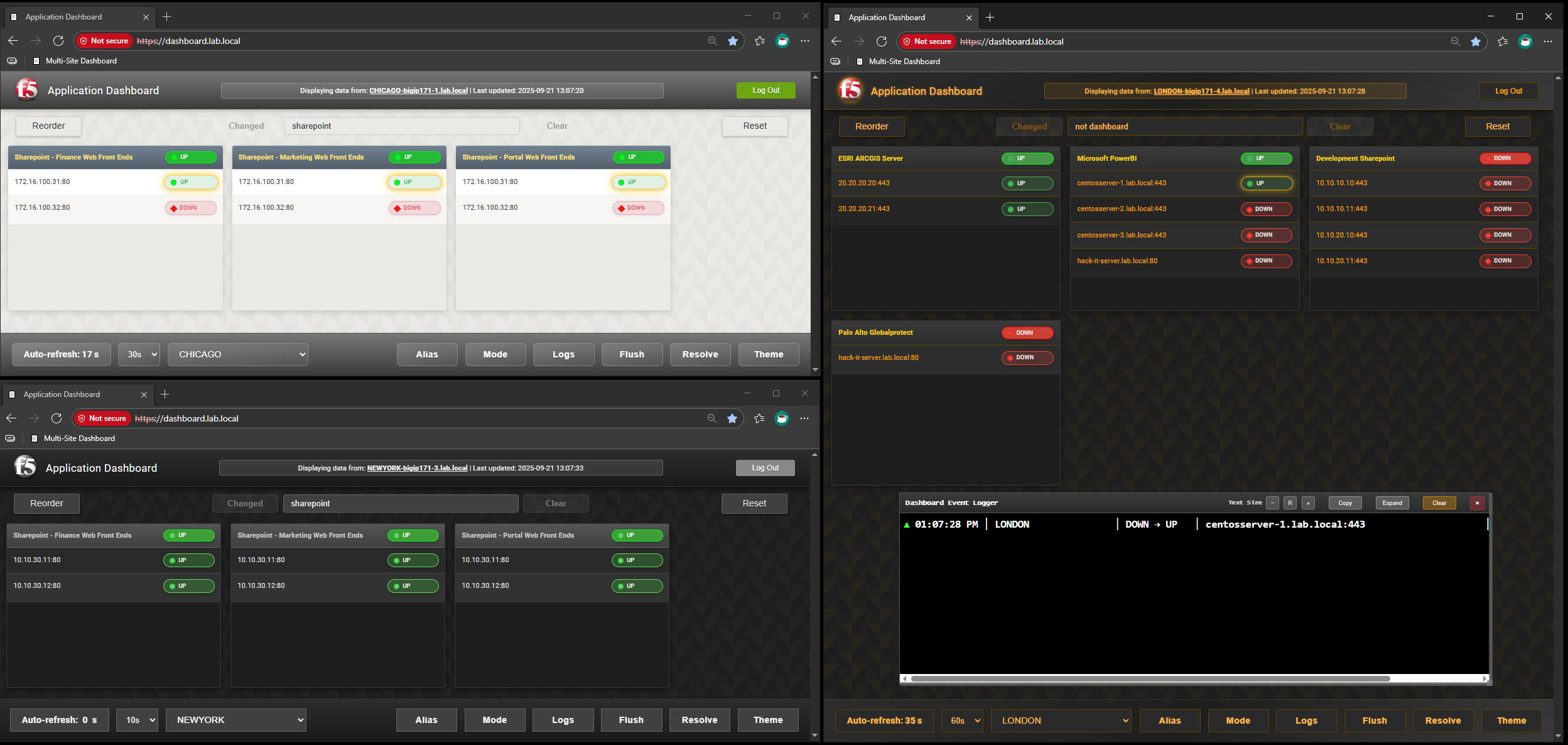Screen dimensions: 1568x745
Task: Open the NEWYORK site dropdown
Action: point(236,720)
